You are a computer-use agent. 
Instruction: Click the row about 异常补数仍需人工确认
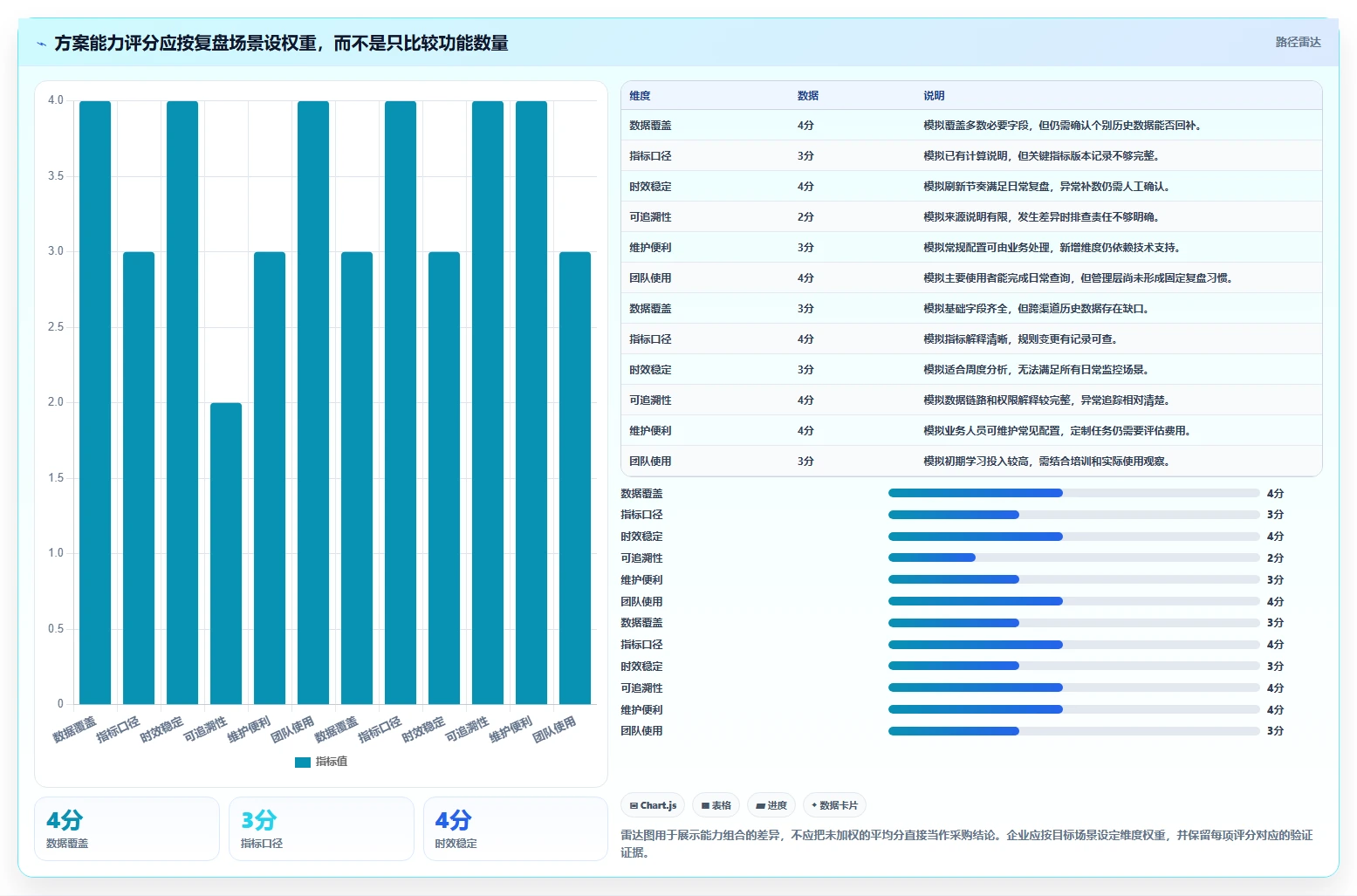971,187
